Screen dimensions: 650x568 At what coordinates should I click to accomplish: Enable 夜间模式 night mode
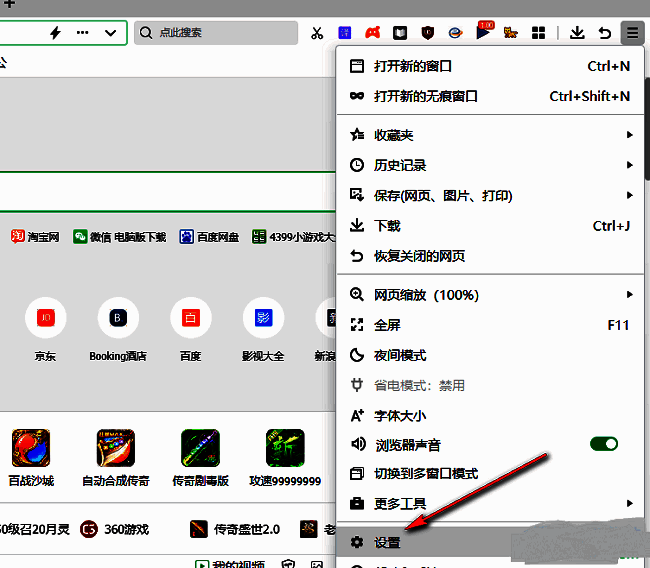(x=400, y=355)
